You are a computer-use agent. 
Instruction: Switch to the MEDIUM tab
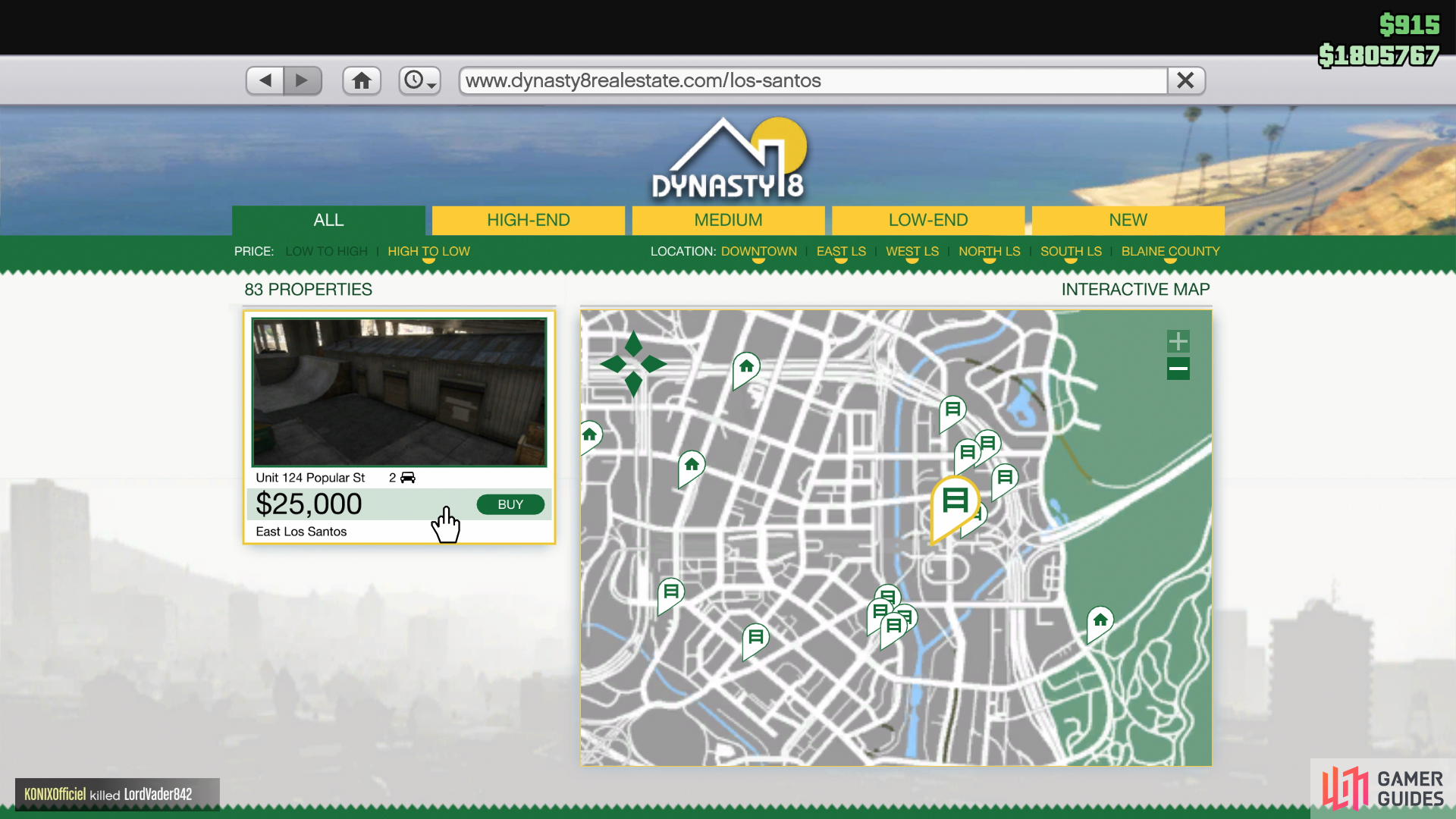tap(728, 220)
